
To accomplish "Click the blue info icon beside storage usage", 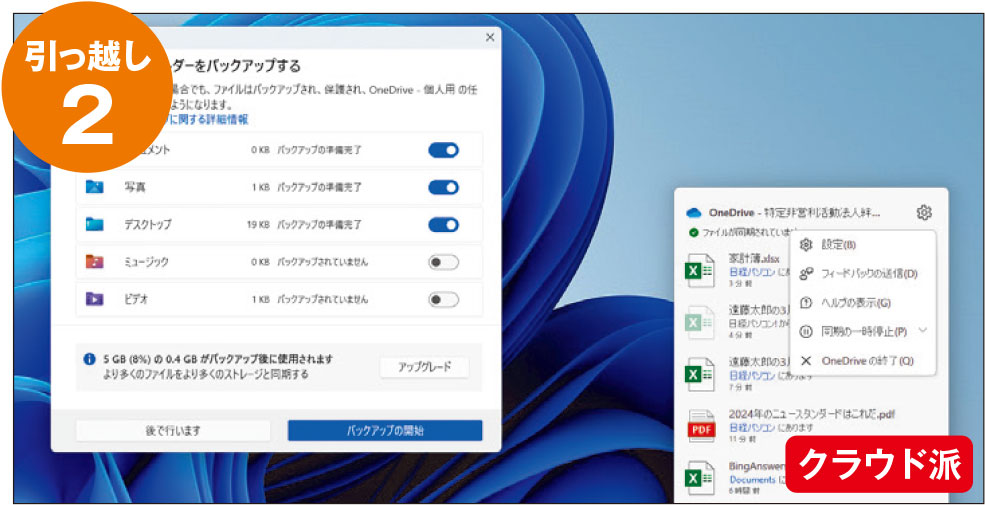I will (90, 359).
